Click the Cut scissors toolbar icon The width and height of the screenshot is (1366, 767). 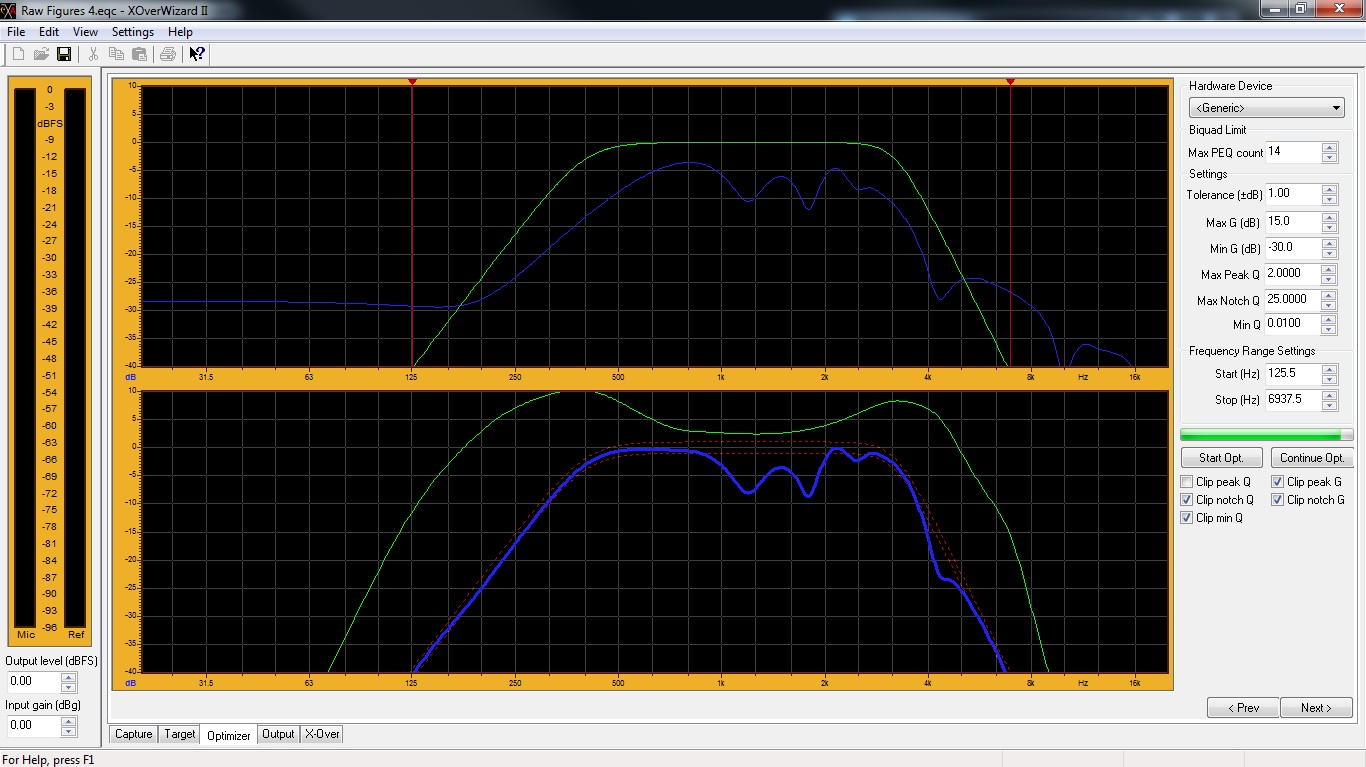(x=94, y=54)
